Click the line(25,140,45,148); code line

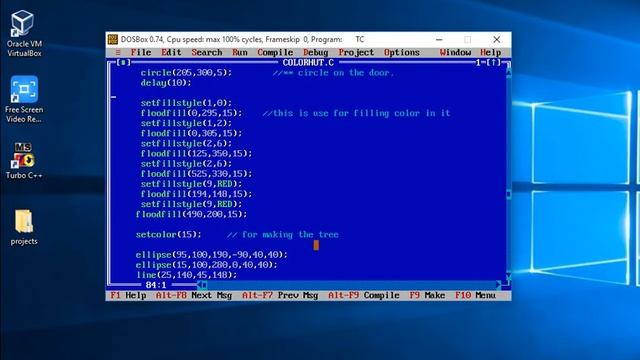(x=186, y=275)
